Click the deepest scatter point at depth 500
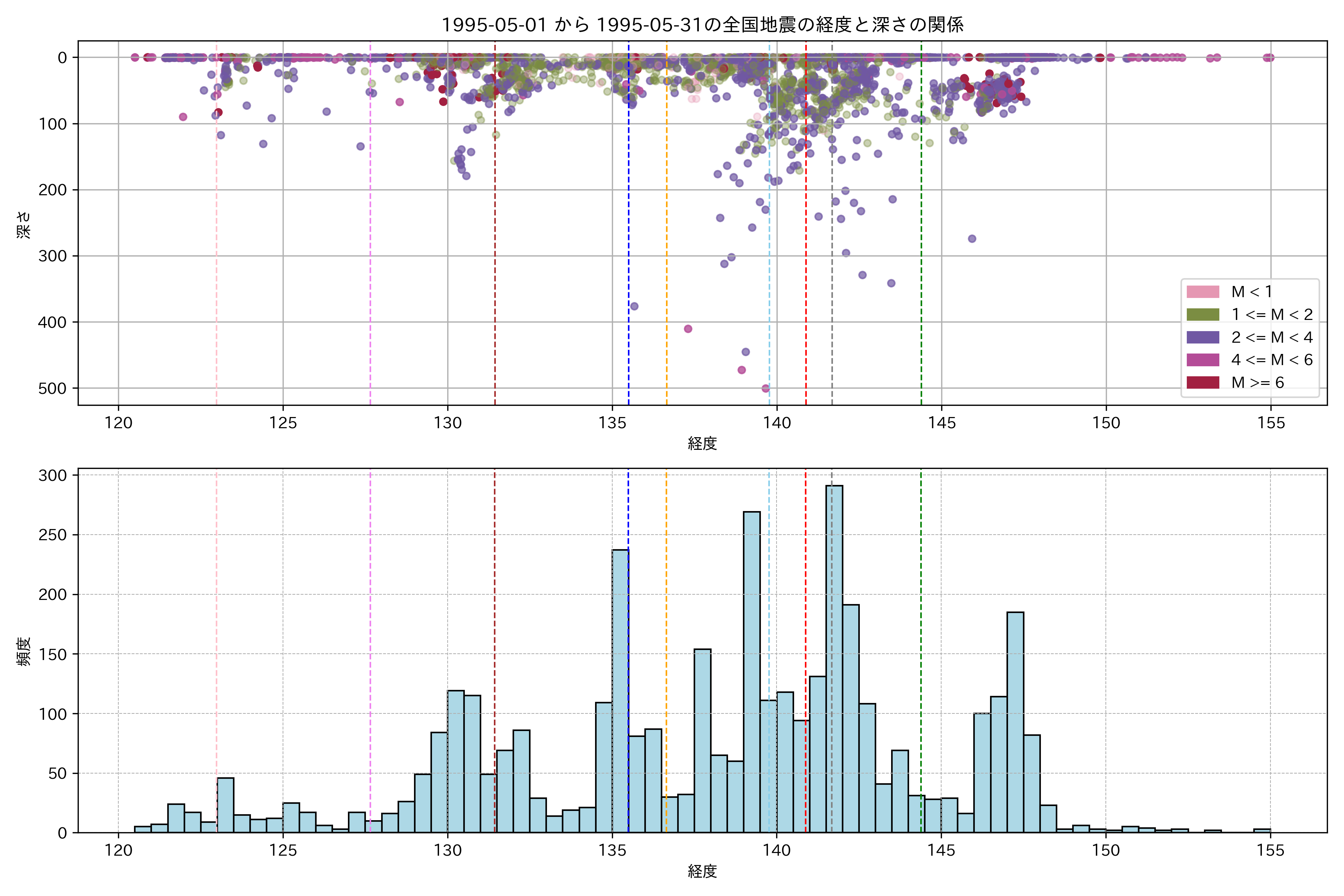This screenshot has height=896, width=1344. point(766,389)
